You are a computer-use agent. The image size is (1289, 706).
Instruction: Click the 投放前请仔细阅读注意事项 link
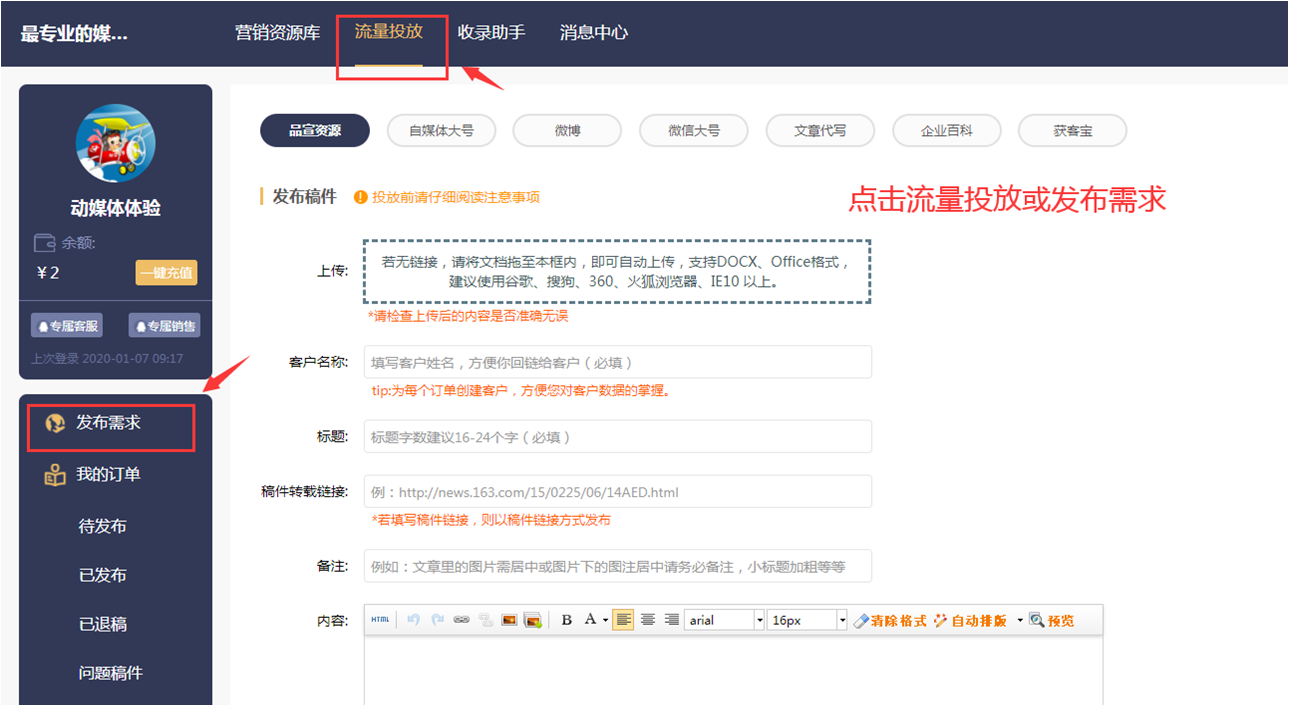[x=456, y=198]
